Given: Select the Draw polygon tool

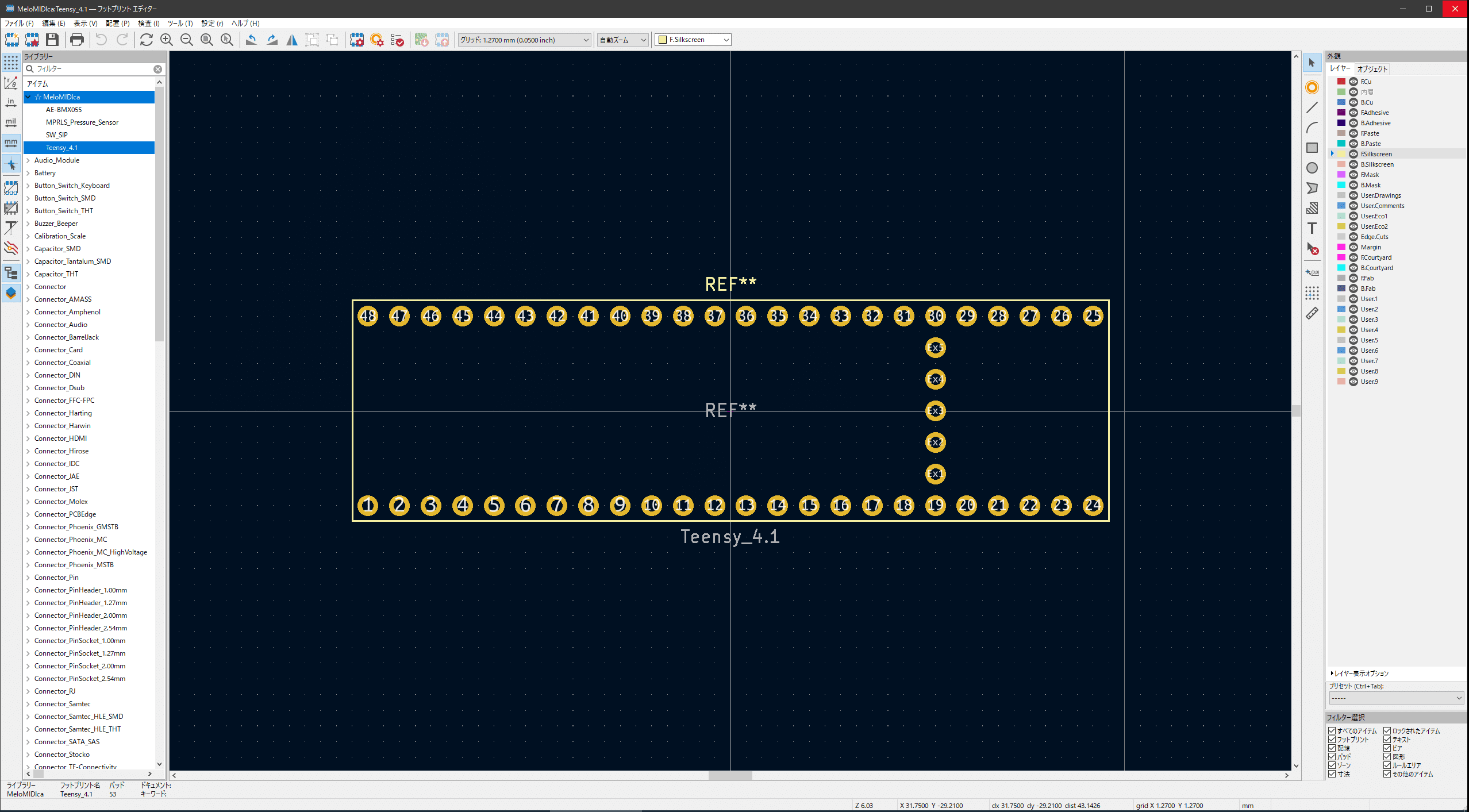Looking at the screenshot, I should point(1312,188).
